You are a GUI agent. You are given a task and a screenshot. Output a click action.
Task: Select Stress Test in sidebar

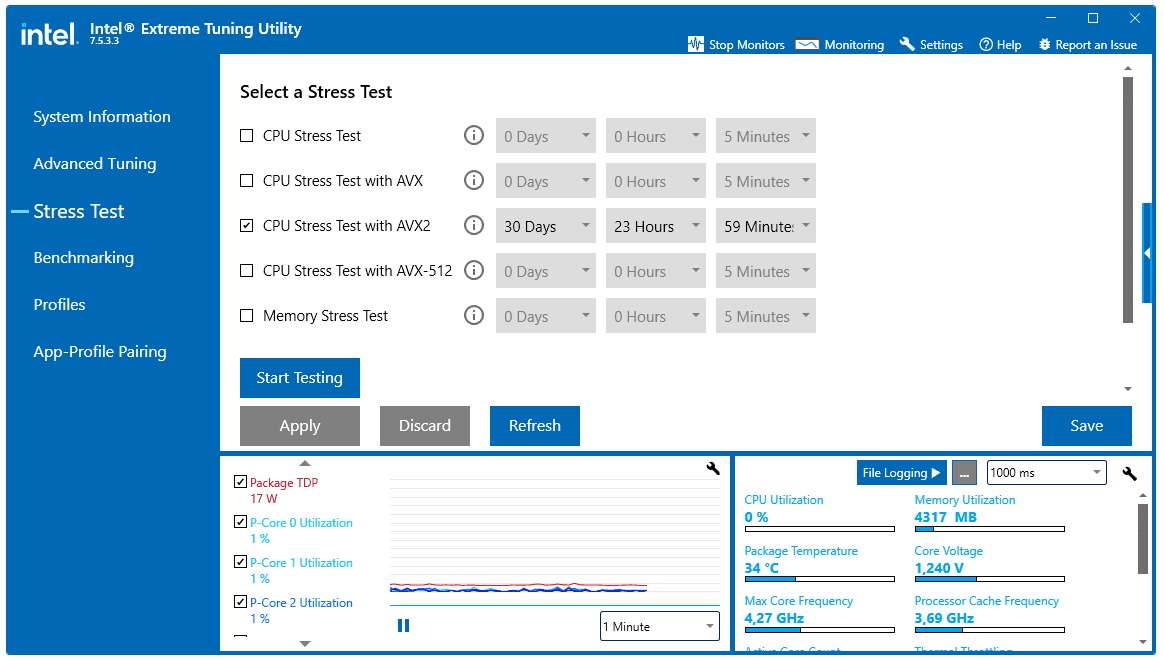click(x=79, y=211)
